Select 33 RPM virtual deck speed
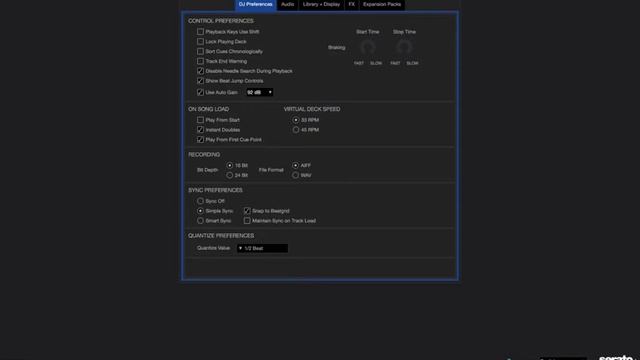 click(x=296, y=120)
